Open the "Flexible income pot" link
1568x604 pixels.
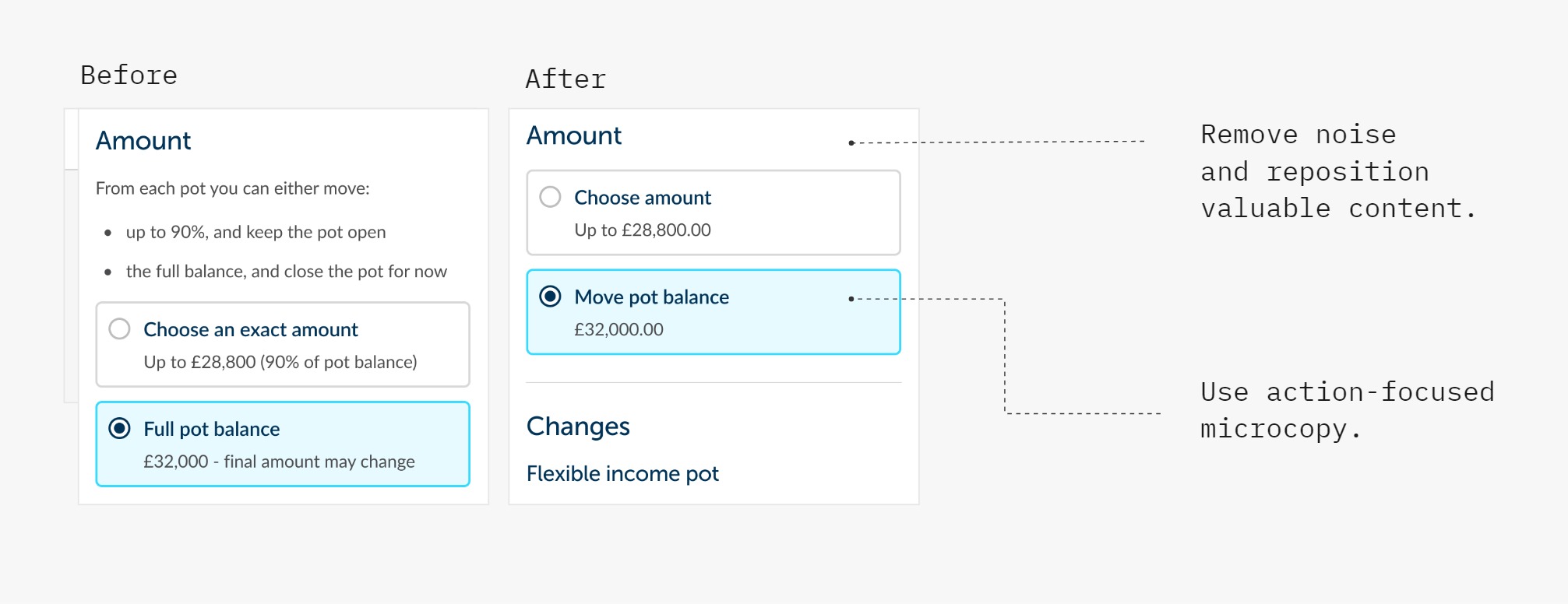622,473
